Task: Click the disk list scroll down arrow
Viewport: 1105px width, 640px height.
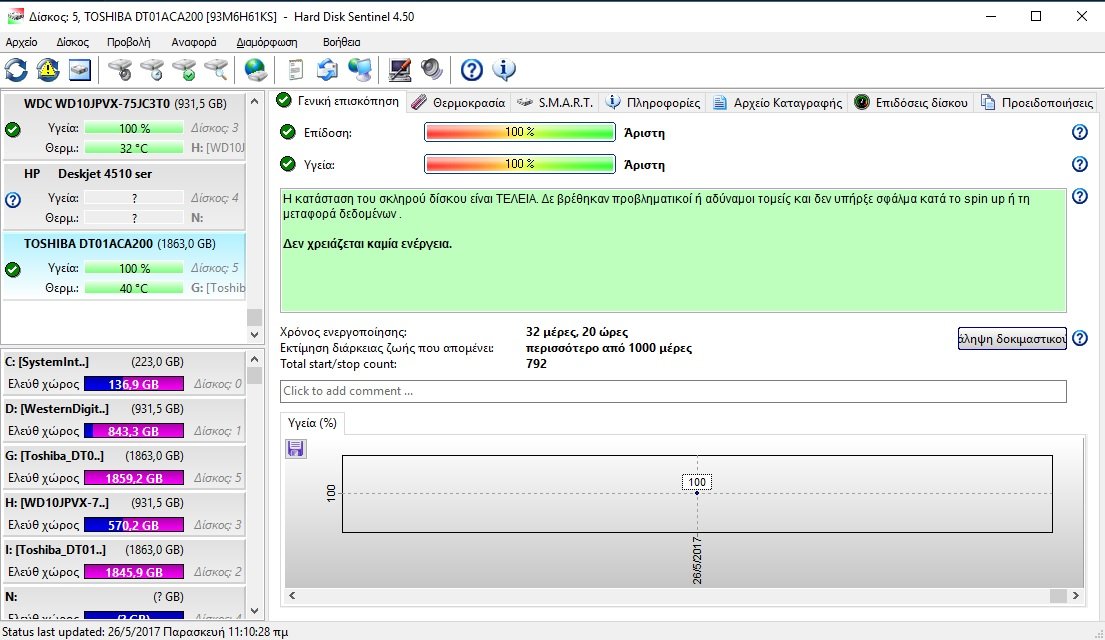Action: pyautogui.click(x=255, y=336)
